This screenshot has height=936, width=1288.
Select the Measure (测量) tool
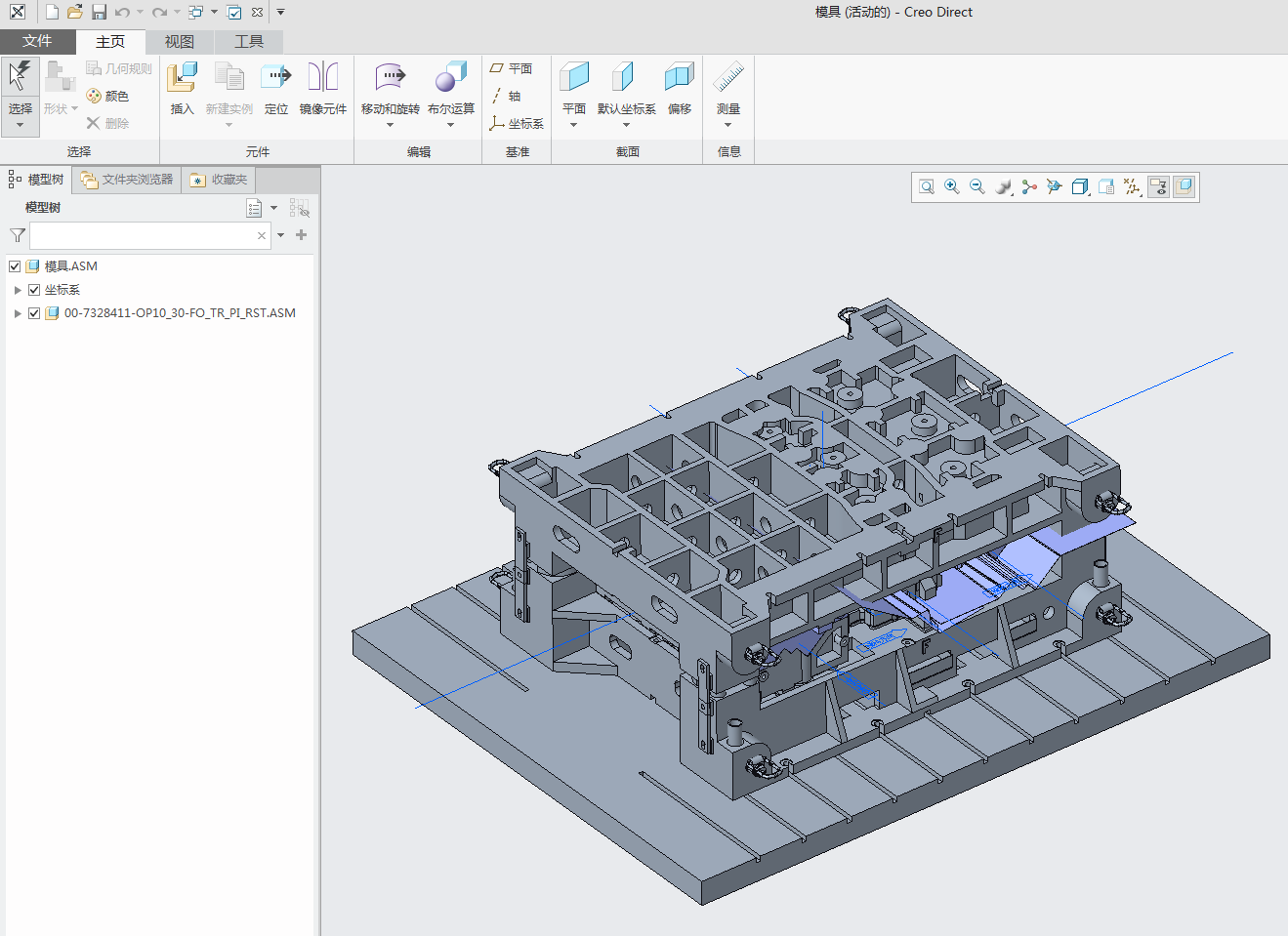tap(728, 88)
